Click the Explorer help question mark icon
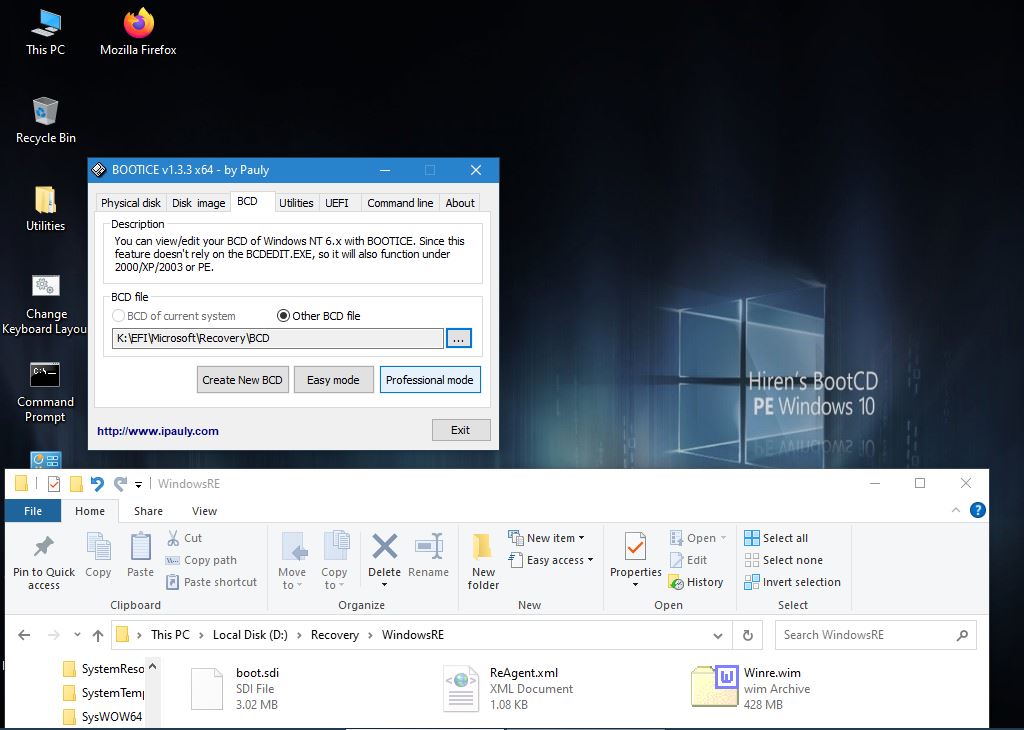 click(x=978, y=510)
